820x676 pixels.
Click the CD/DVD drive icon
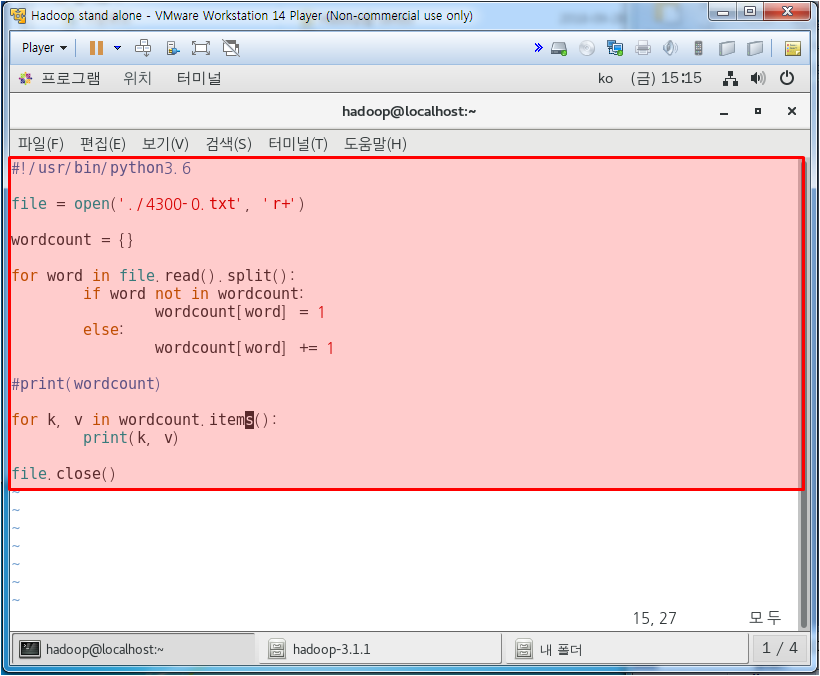pos(587,49)
